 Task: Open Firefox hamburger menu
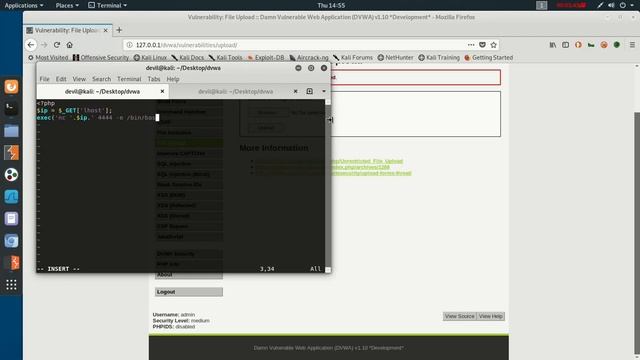tap(632, 45)
